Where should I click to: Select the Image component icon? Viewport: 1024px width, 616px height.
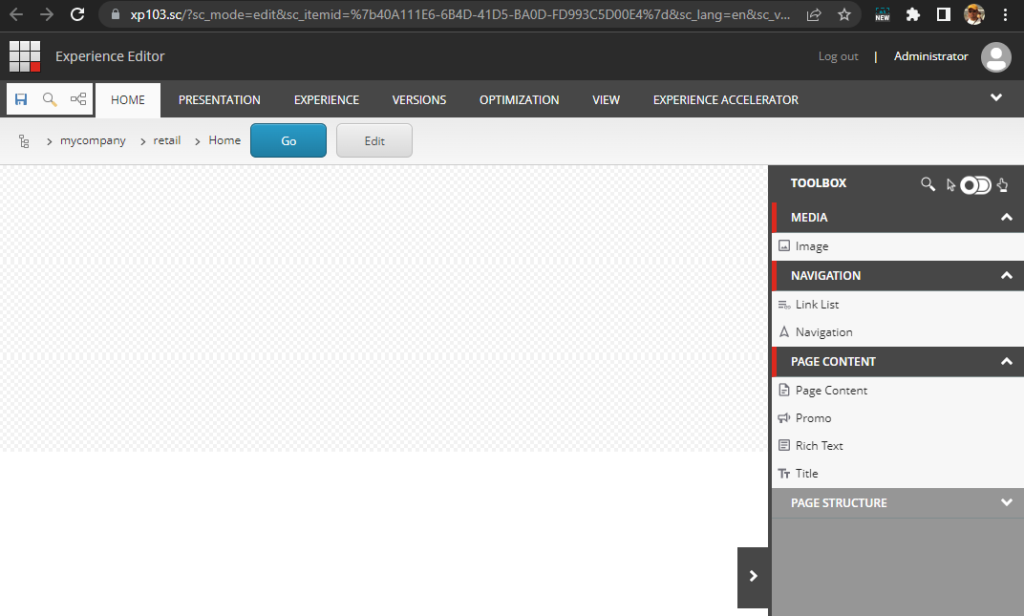pos(784,246)
